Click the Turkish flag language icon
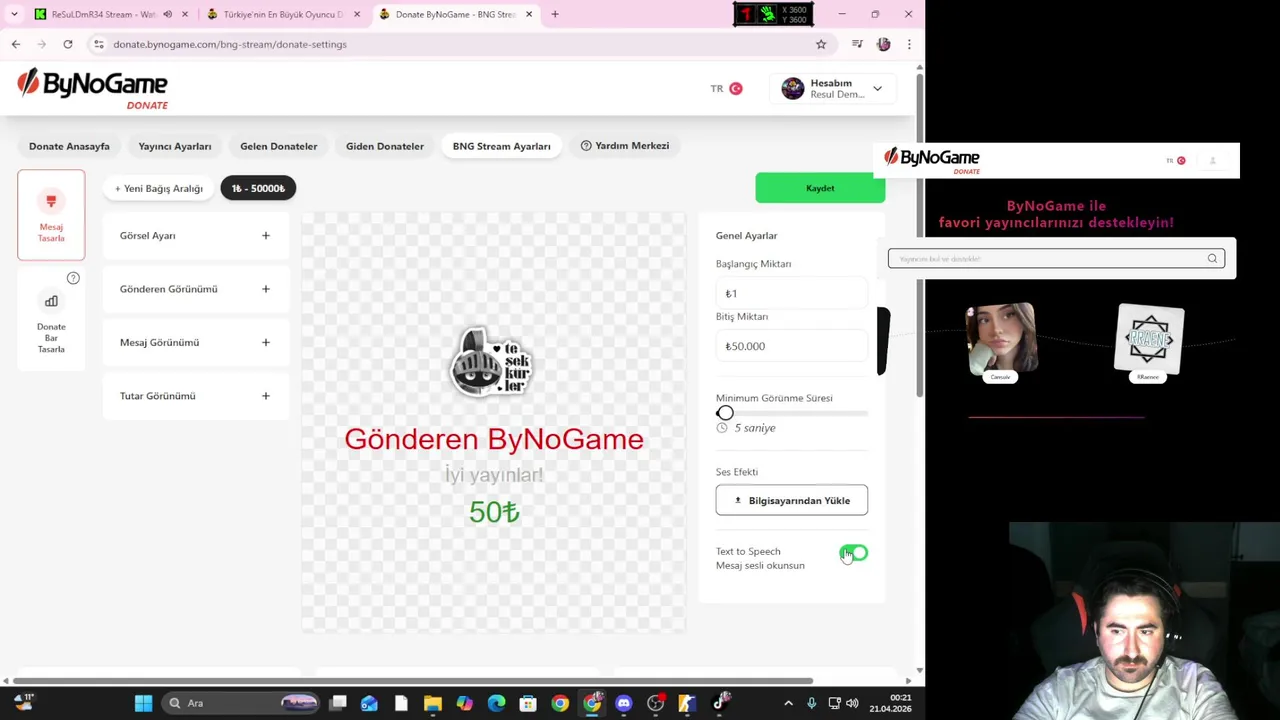This screenshot has height=720, width=1280. (x=736, y=88)
